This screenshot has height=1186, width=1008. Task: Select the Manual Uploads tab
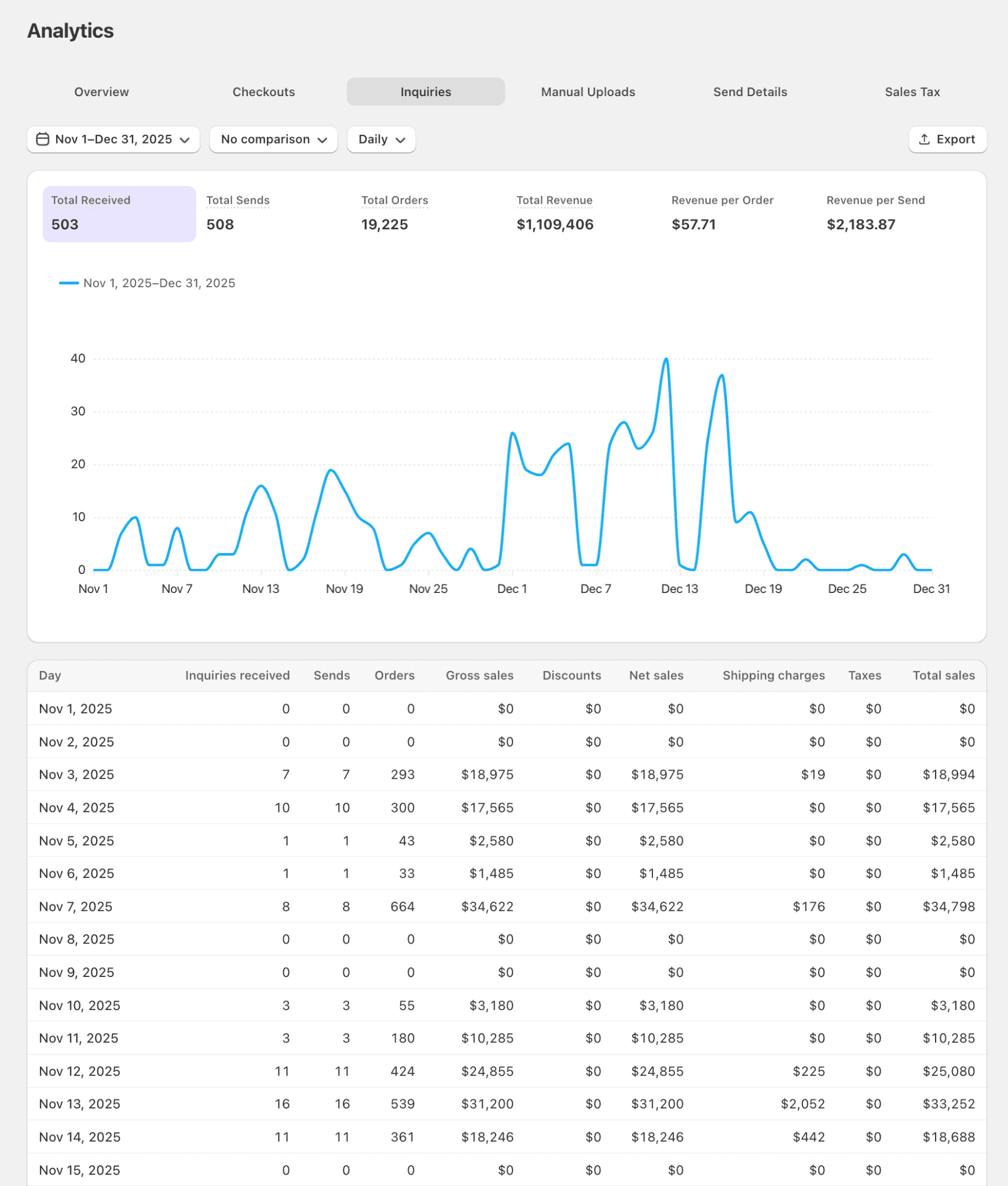coord(588,91)
